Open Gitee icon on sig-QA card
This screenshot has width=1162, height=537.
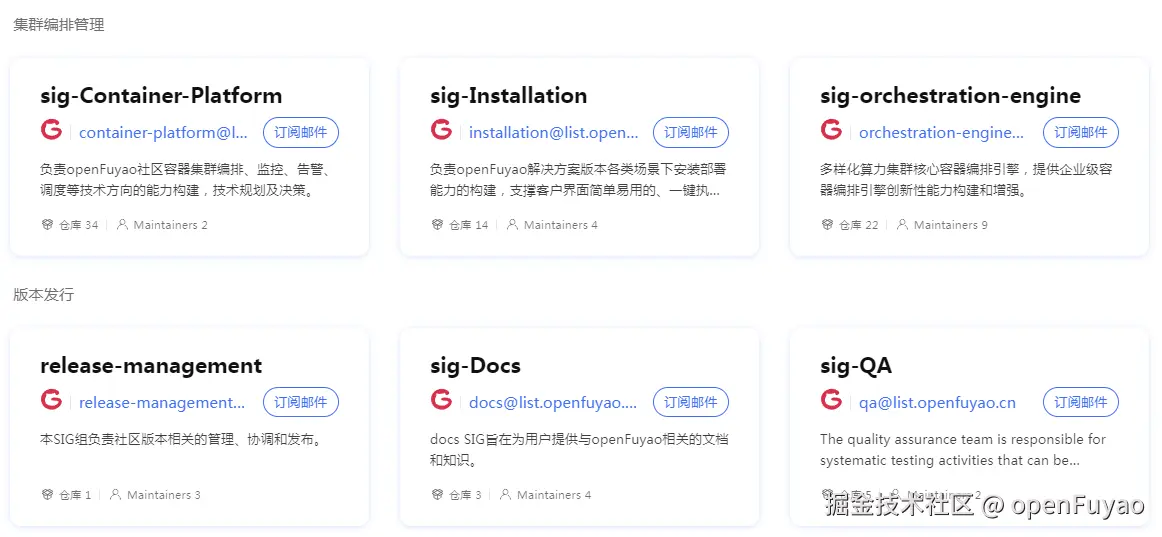point(831,400)
